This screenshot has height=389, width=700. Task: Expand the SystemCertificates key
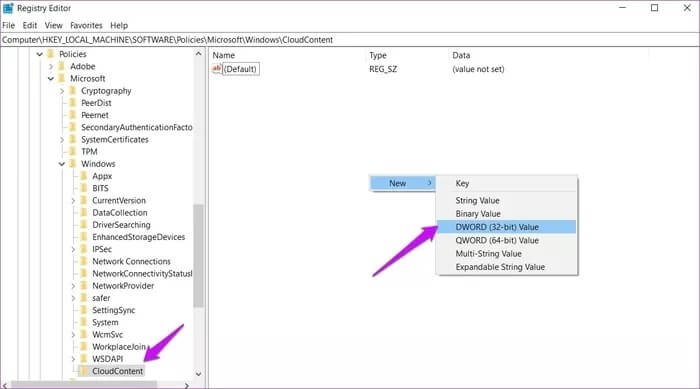pos(62,140)
